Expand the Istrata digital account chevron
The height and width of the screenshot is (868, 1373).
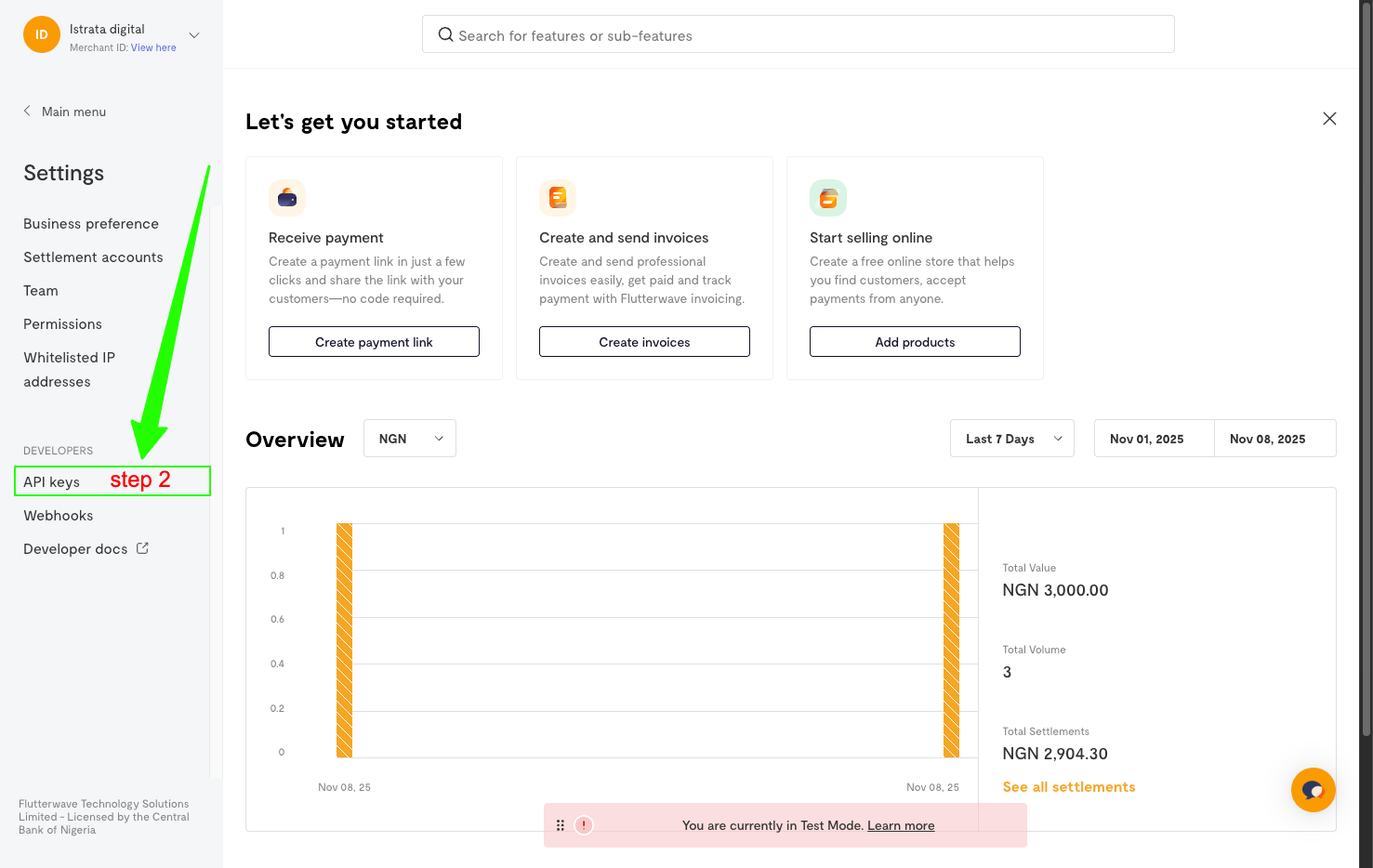tap(194, 35)
